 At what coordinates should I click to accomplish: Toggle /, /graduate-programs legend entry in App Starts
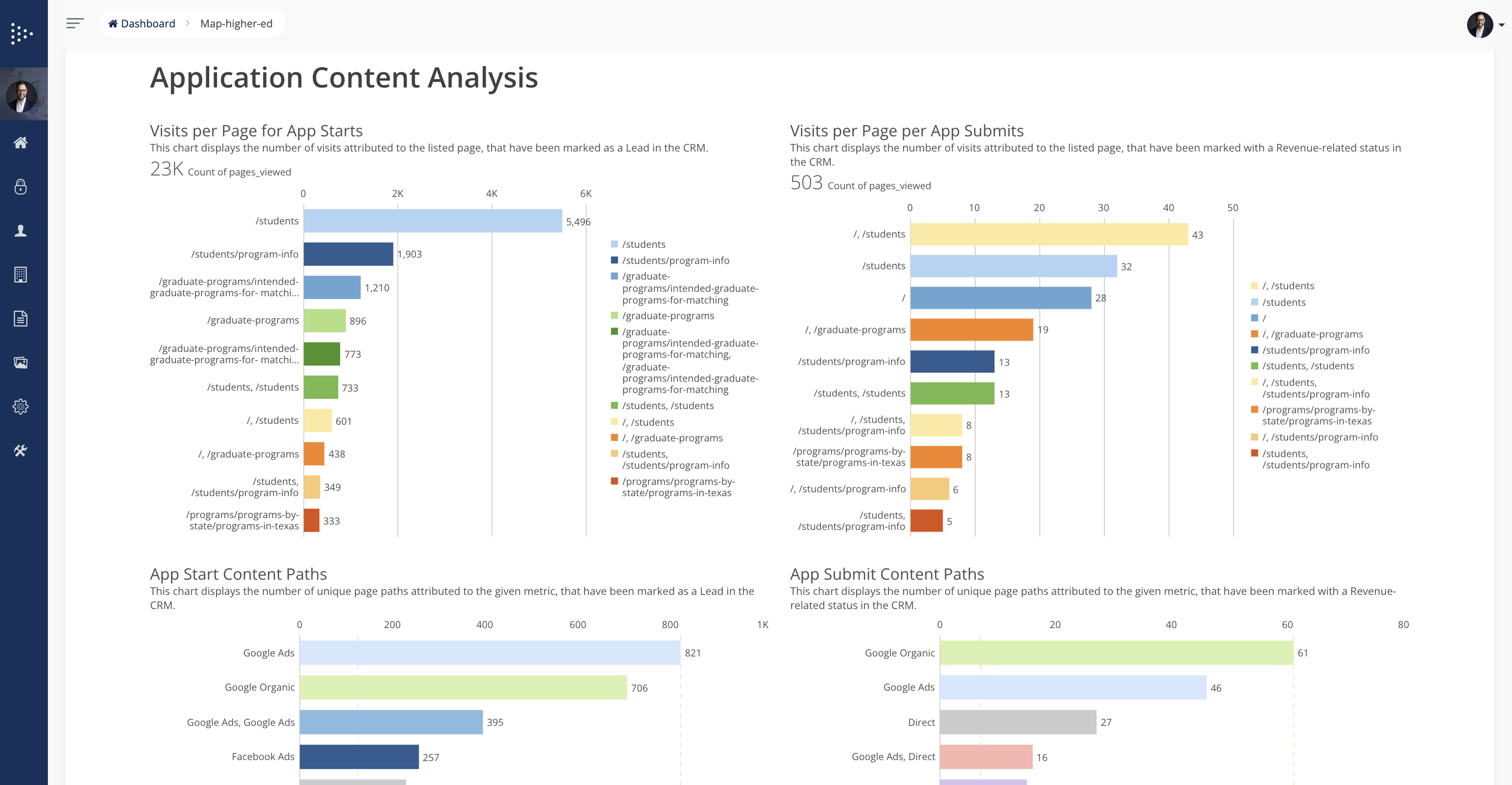click(667, 438)
